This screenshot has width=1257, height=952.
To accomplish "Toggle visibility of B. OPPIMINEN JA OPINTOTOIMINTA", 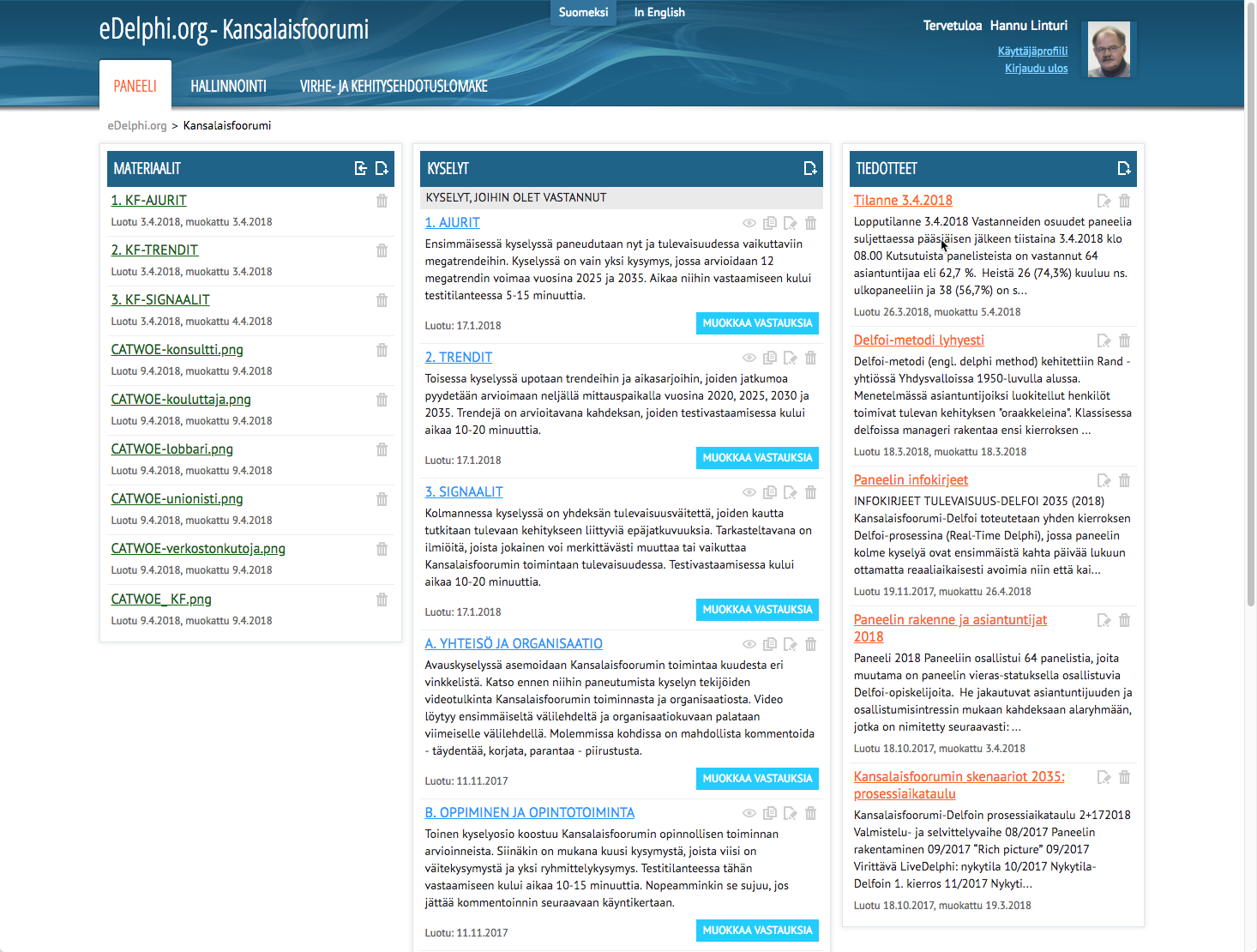I will coord(749,813).
